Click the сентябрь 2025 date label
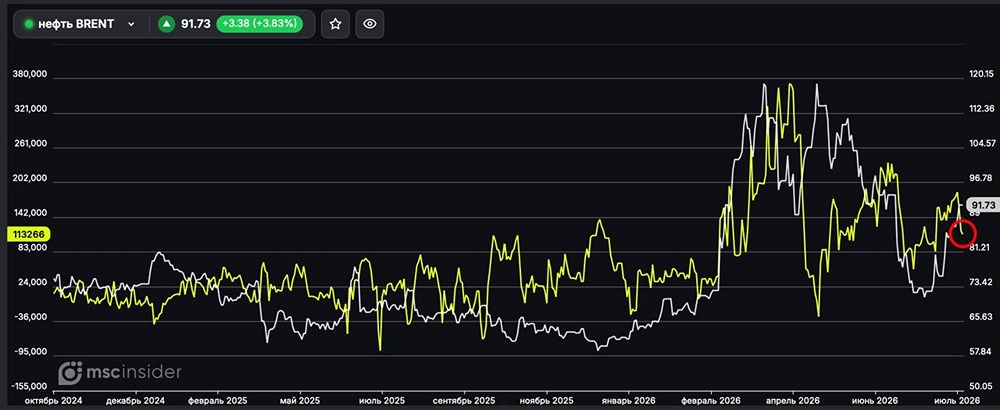This screenshot has width=1000, height=410. tap(464, 401)
